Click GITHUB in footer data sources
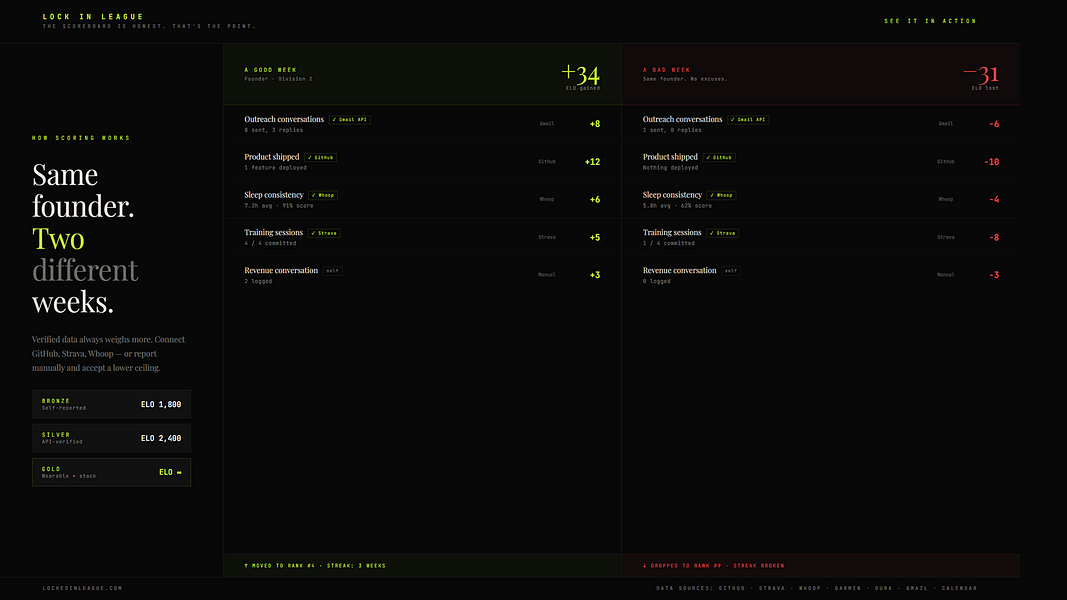 tap(732, 588)
